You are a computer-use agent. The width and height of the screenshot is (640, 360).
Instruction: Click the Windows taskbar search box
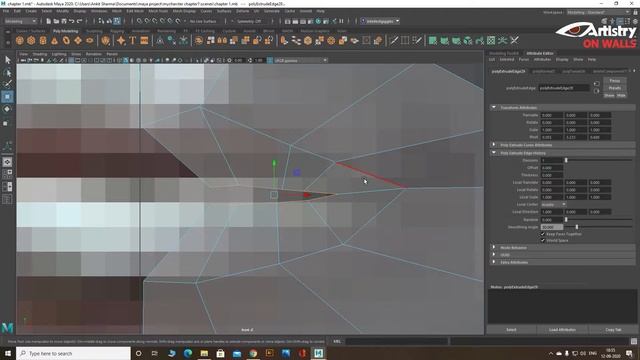coord(74,353)
